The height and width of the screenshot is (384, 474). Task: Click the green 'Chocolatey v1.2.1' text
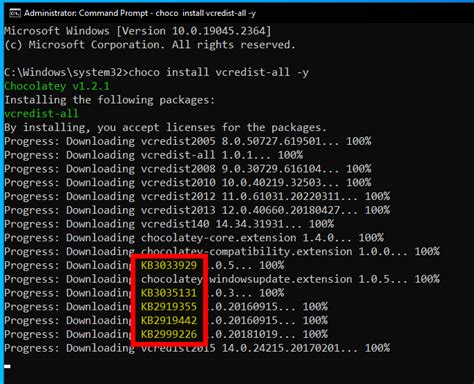coord(57,86)
